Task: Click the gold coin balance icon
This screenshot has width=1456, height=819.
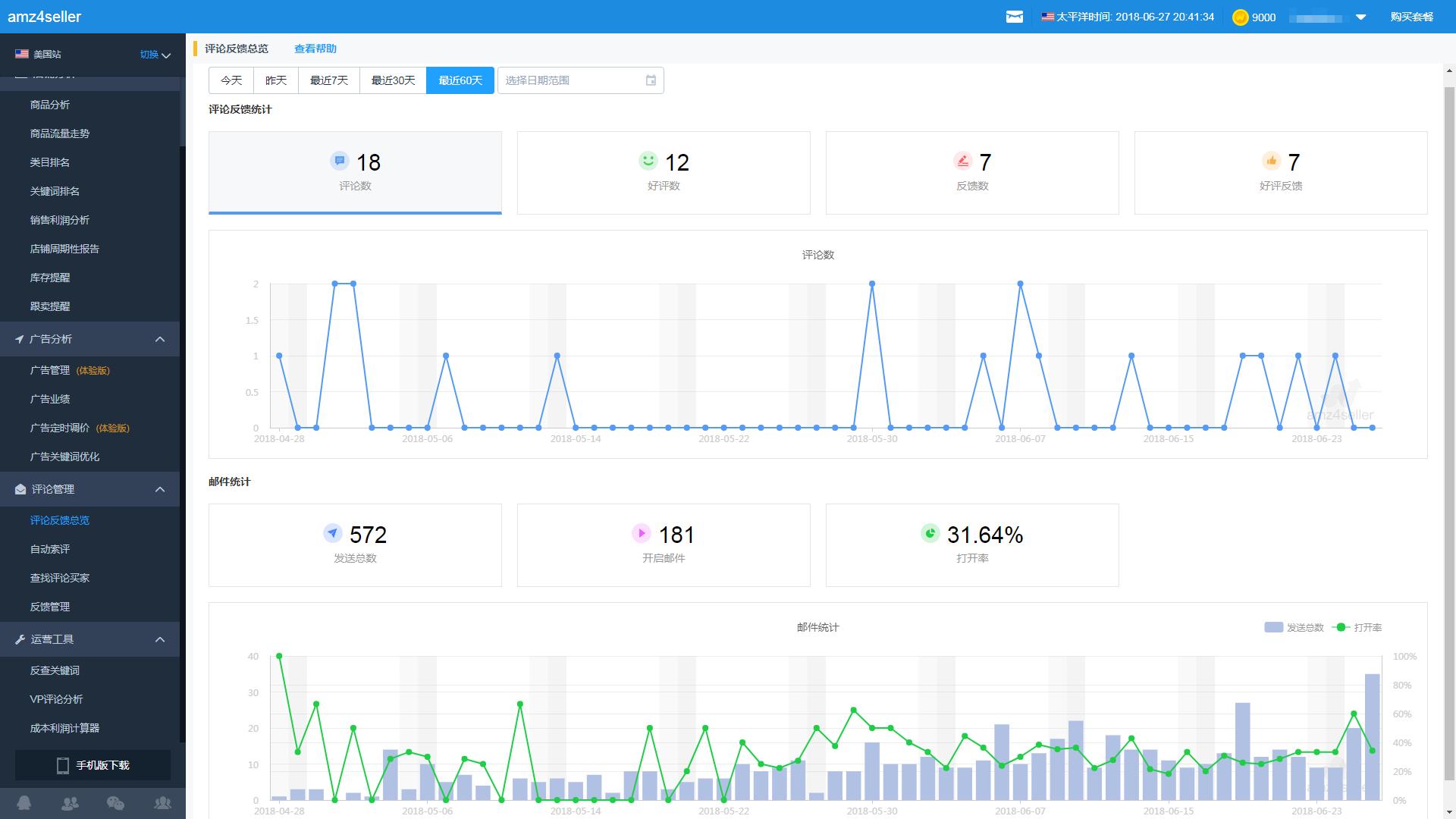Action: 1240,17
